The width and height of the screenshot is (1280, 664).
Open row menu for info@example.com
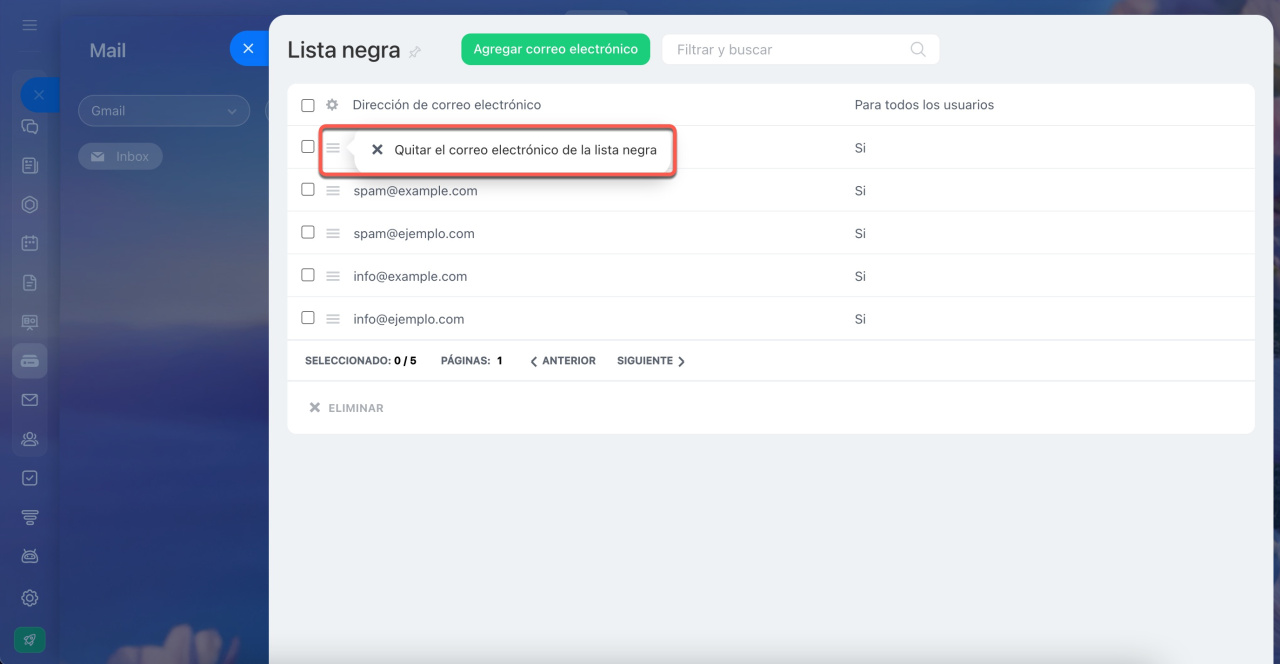333,277
